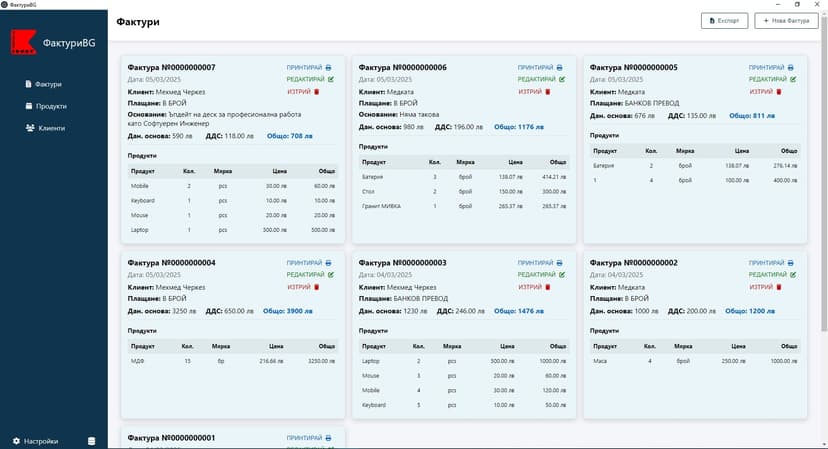
Task: Click the FakturiBG red logo in sidebar
Action: pos(23,41)
